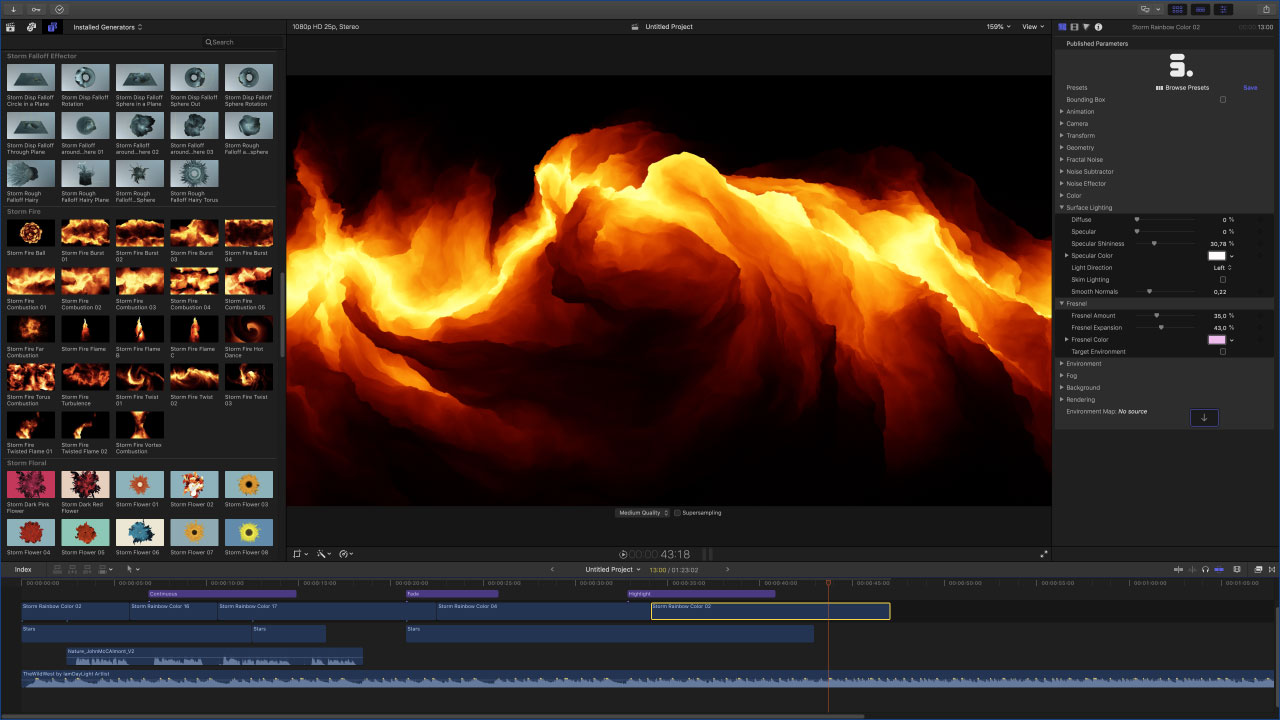
Task: Click the timeline history forward arrow
Action: (727, 569)
